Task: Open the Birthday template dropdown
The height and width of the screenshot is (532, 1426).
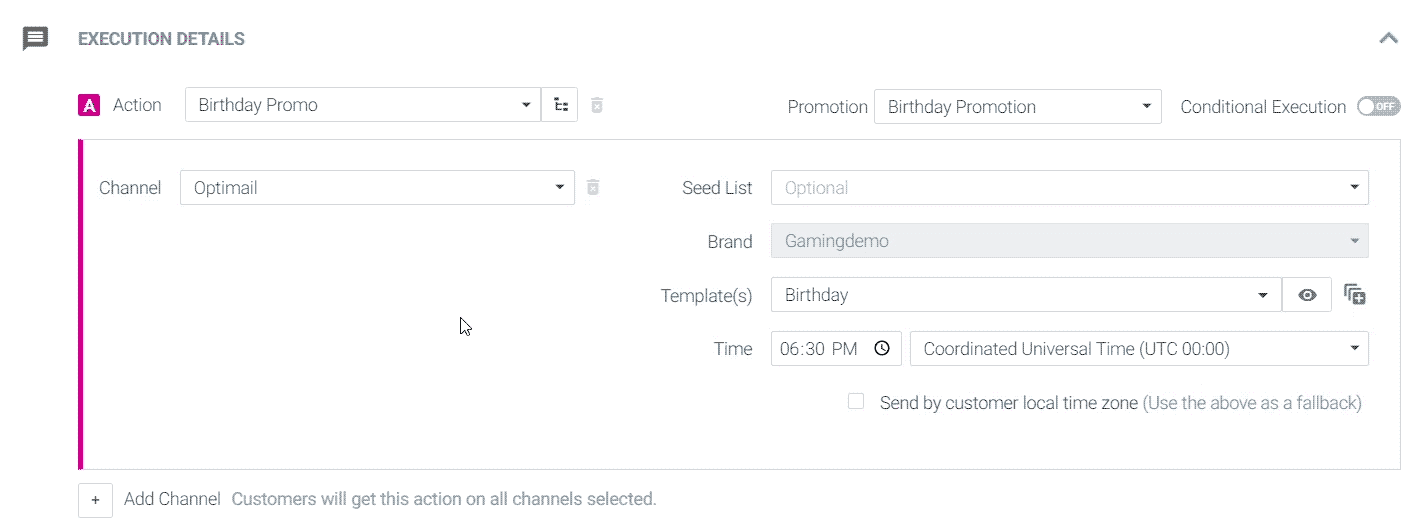Action: coord(1026,295)
